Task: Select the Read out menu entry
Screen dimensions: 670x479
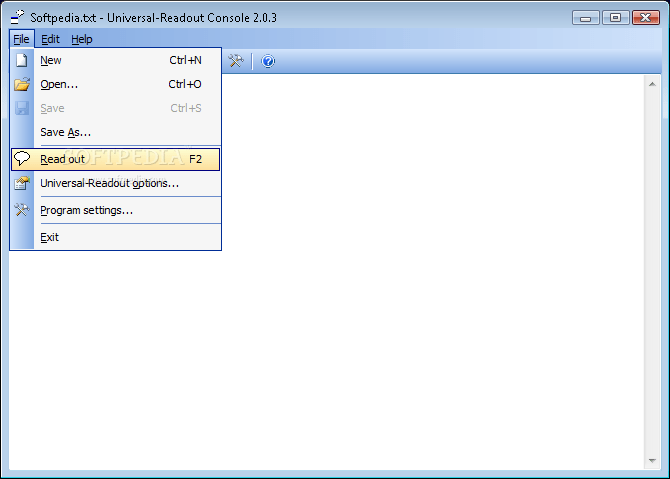Action: (115, 159)
